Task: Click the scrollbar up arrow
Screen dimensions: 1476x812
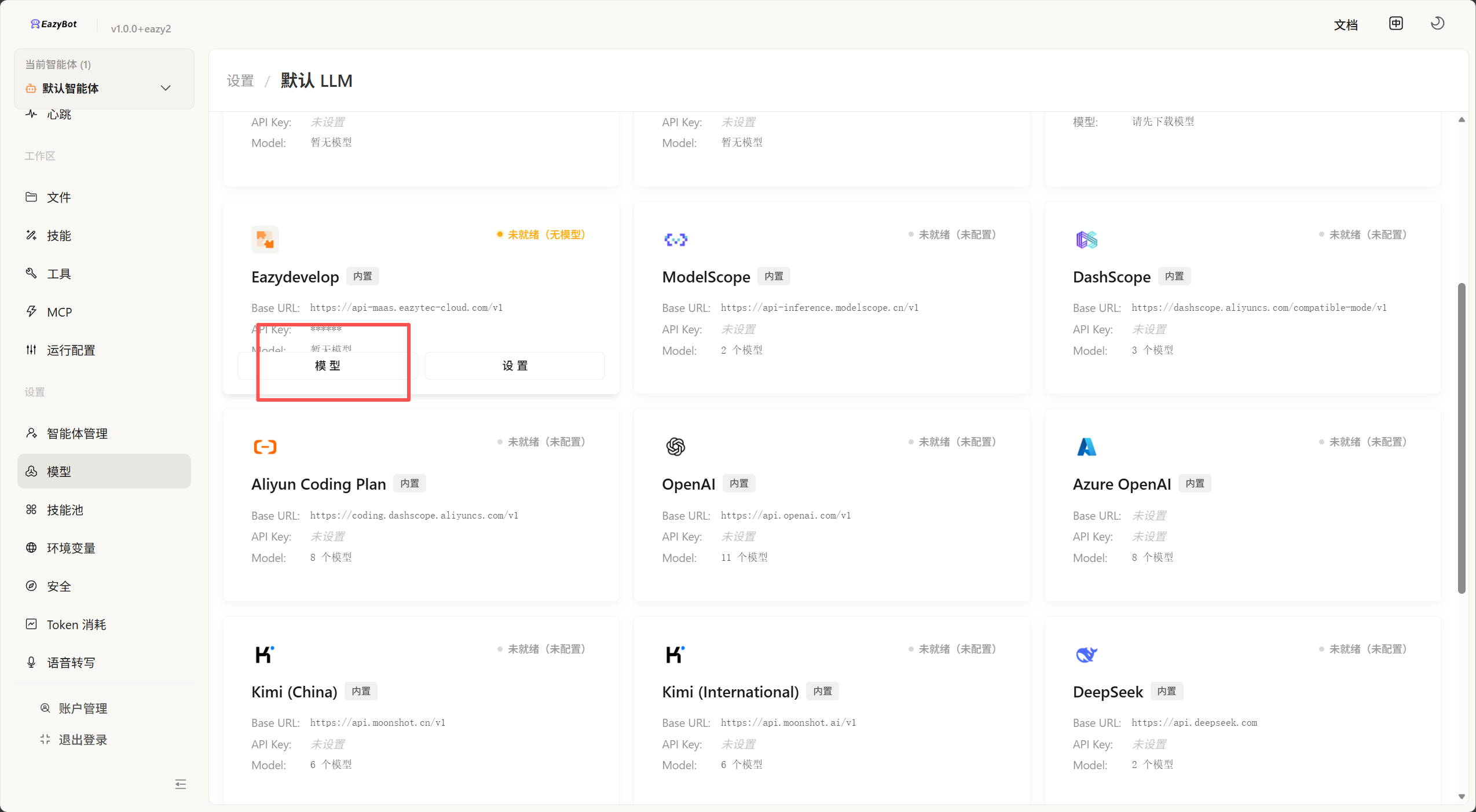Action: (x=1462, y=120)
